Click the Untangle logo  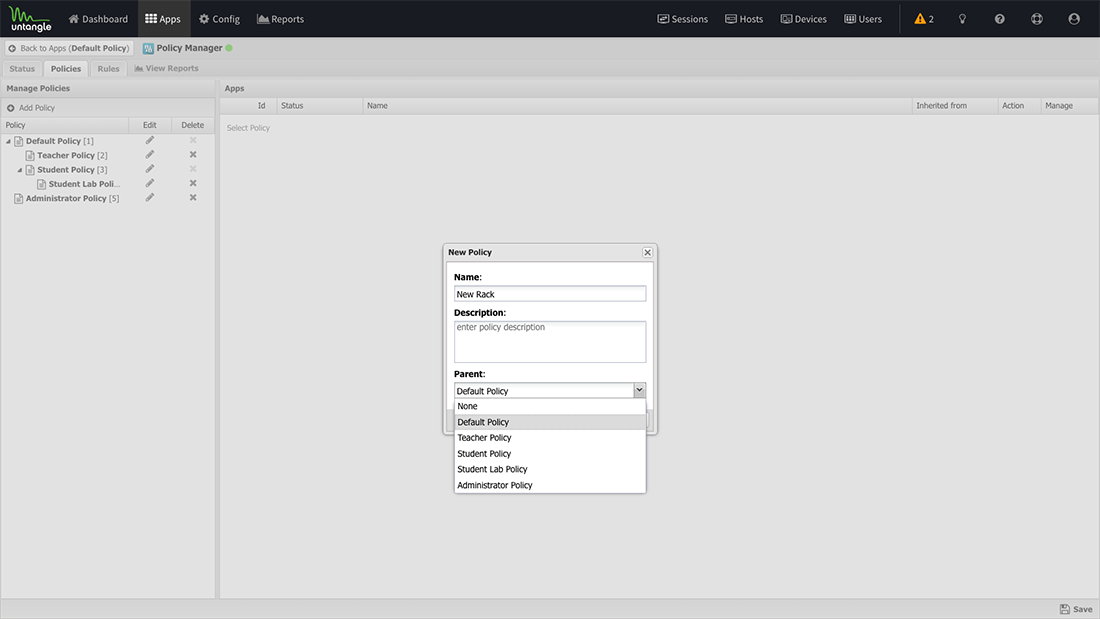point(31,19)
